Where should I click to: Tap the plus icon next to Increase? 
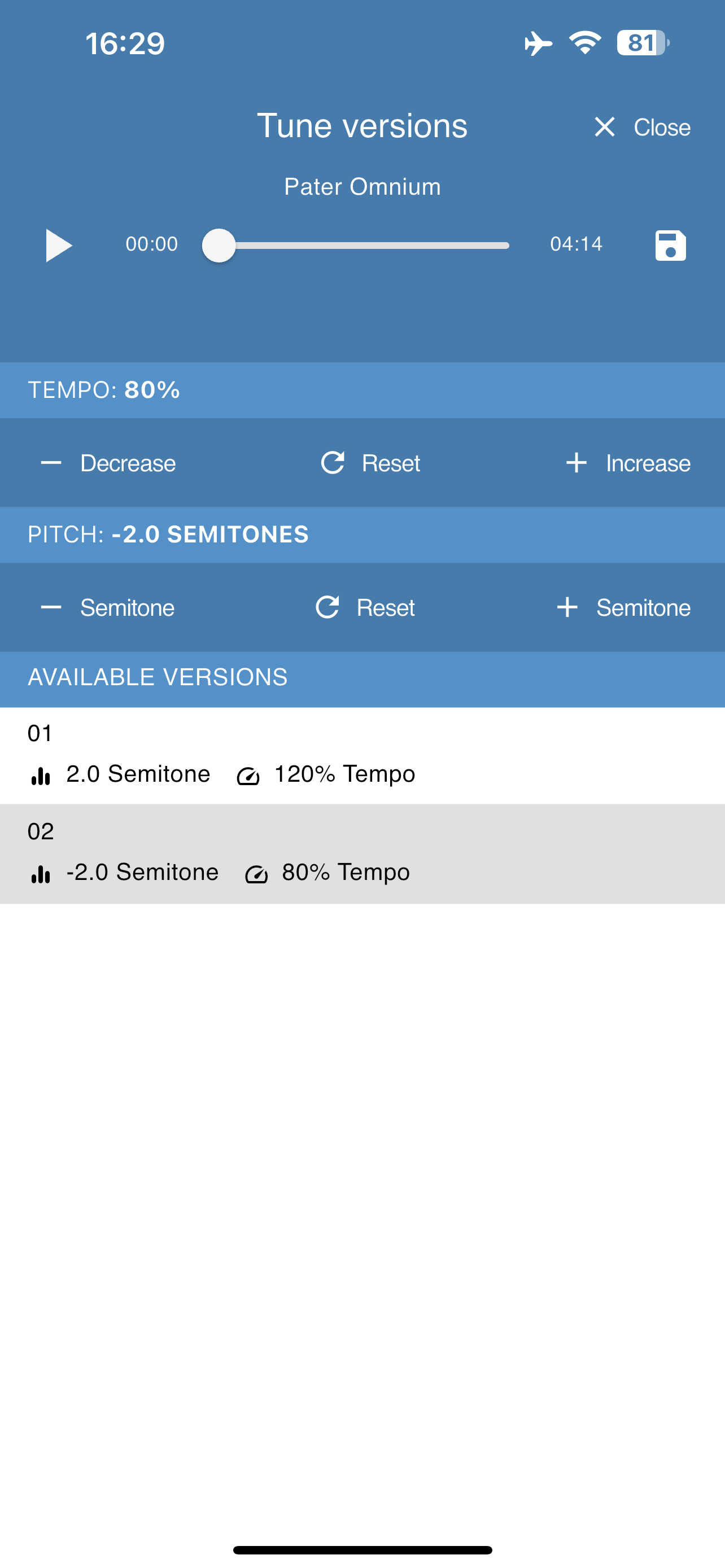[x=576, y=463]
